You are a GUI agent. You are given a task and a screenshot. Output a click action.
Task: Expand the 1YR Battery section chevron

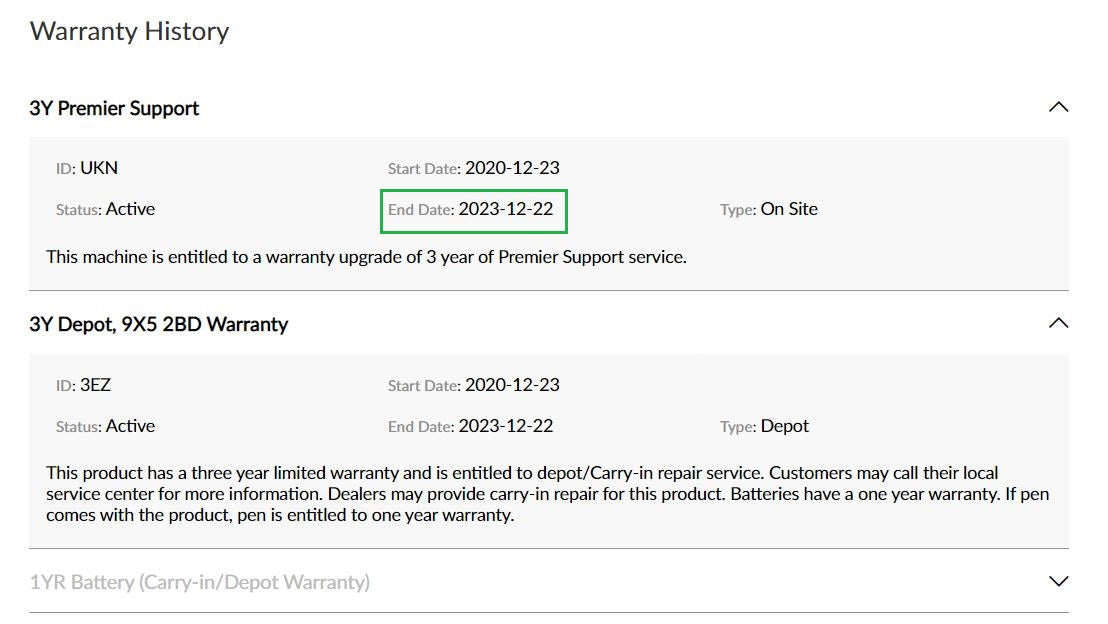tap(1057, 581)
